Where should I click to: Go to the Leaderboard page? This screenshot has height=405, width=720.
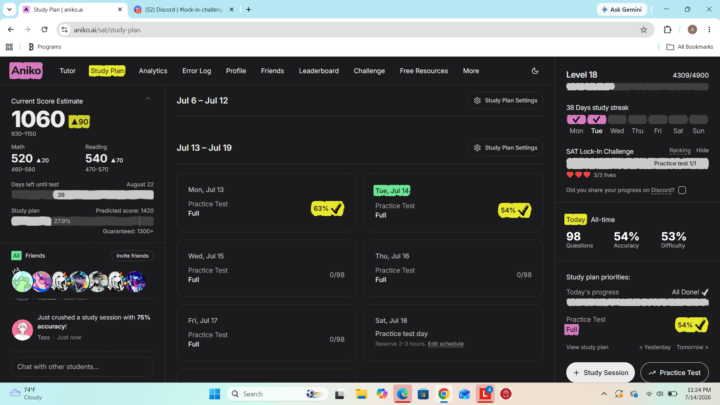click(x=319, y=71)
